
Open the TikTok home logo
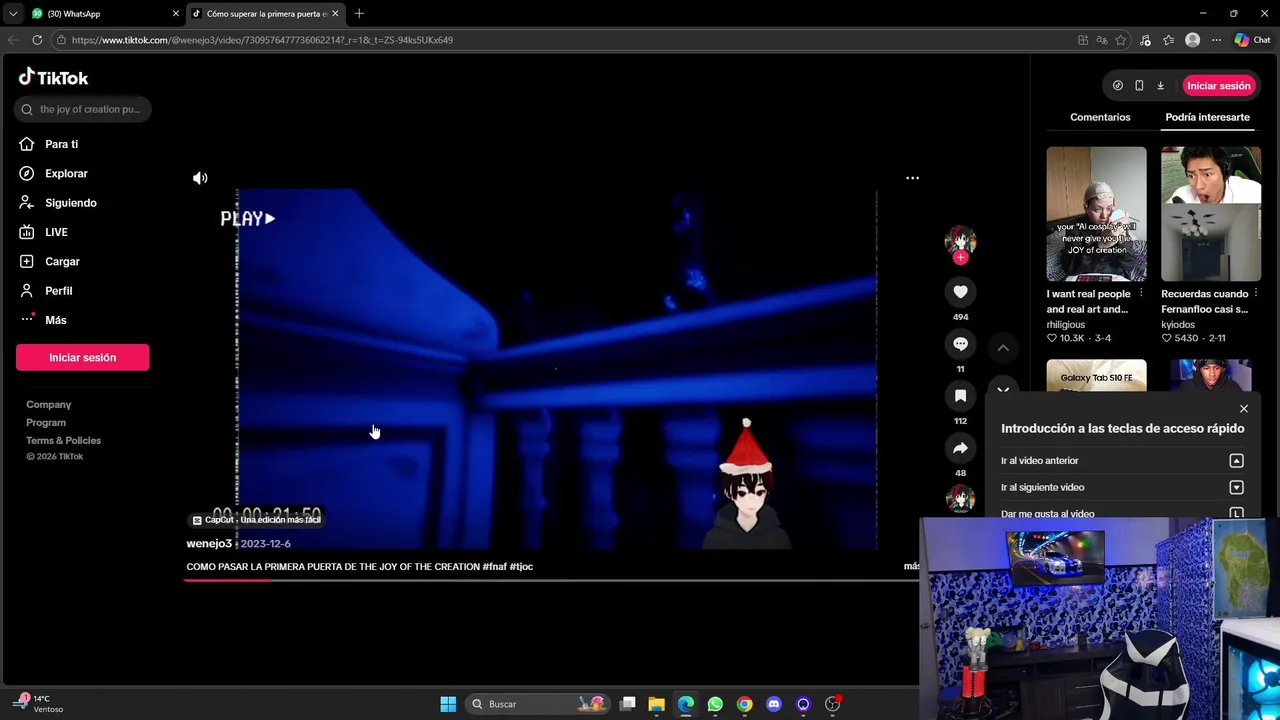click(53, 77)
